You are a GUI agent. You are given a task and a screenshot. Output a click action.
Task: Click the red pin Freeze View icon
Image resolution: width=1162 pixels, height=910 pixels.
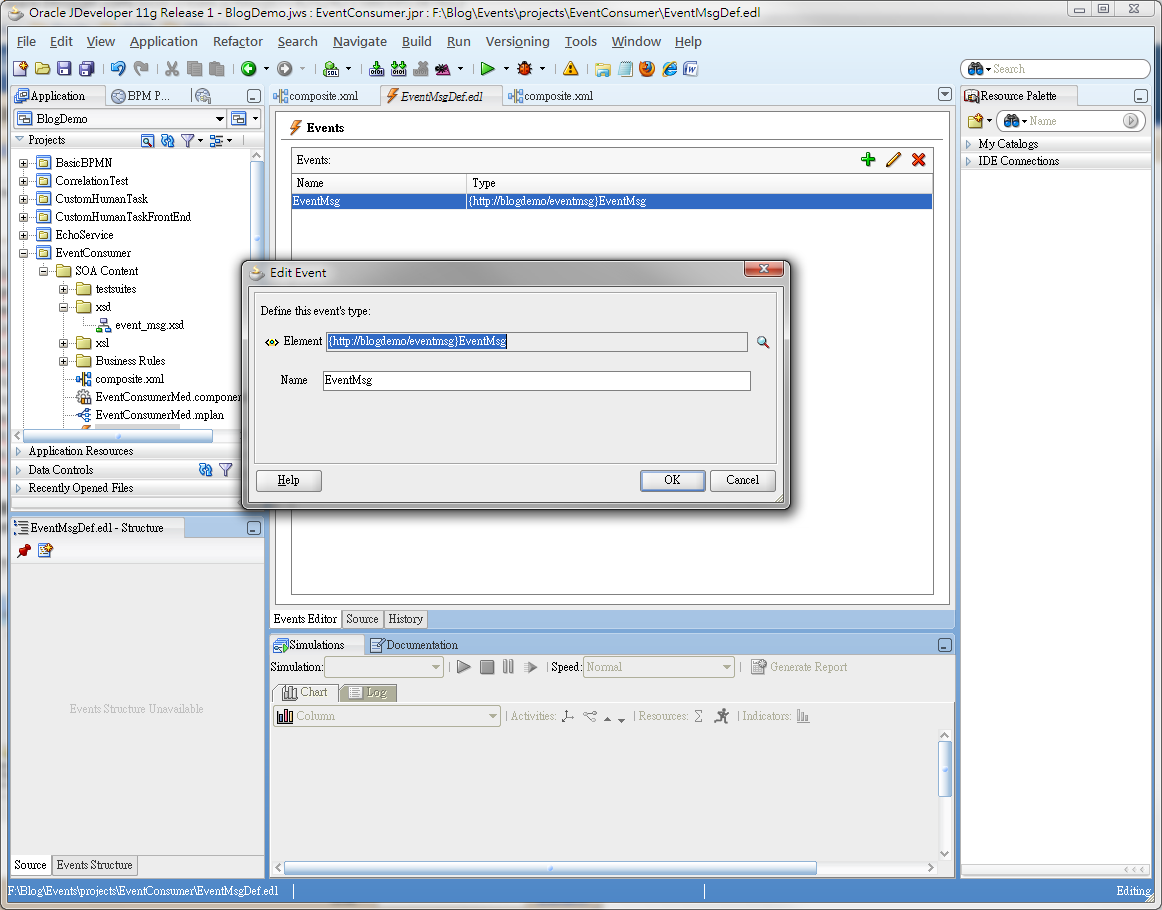click(24, 551)
